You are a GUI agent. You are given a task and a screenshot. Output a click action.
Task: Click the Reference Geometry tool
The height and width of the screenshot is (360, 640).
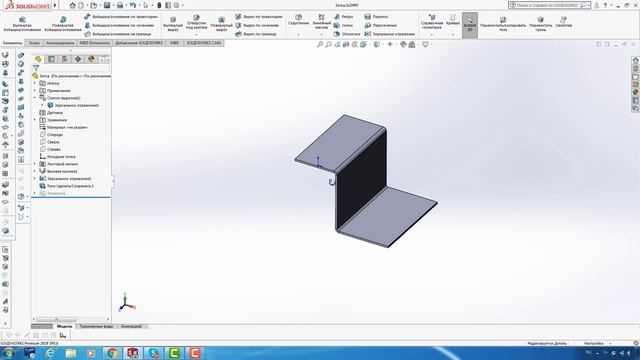click(432, 22)
